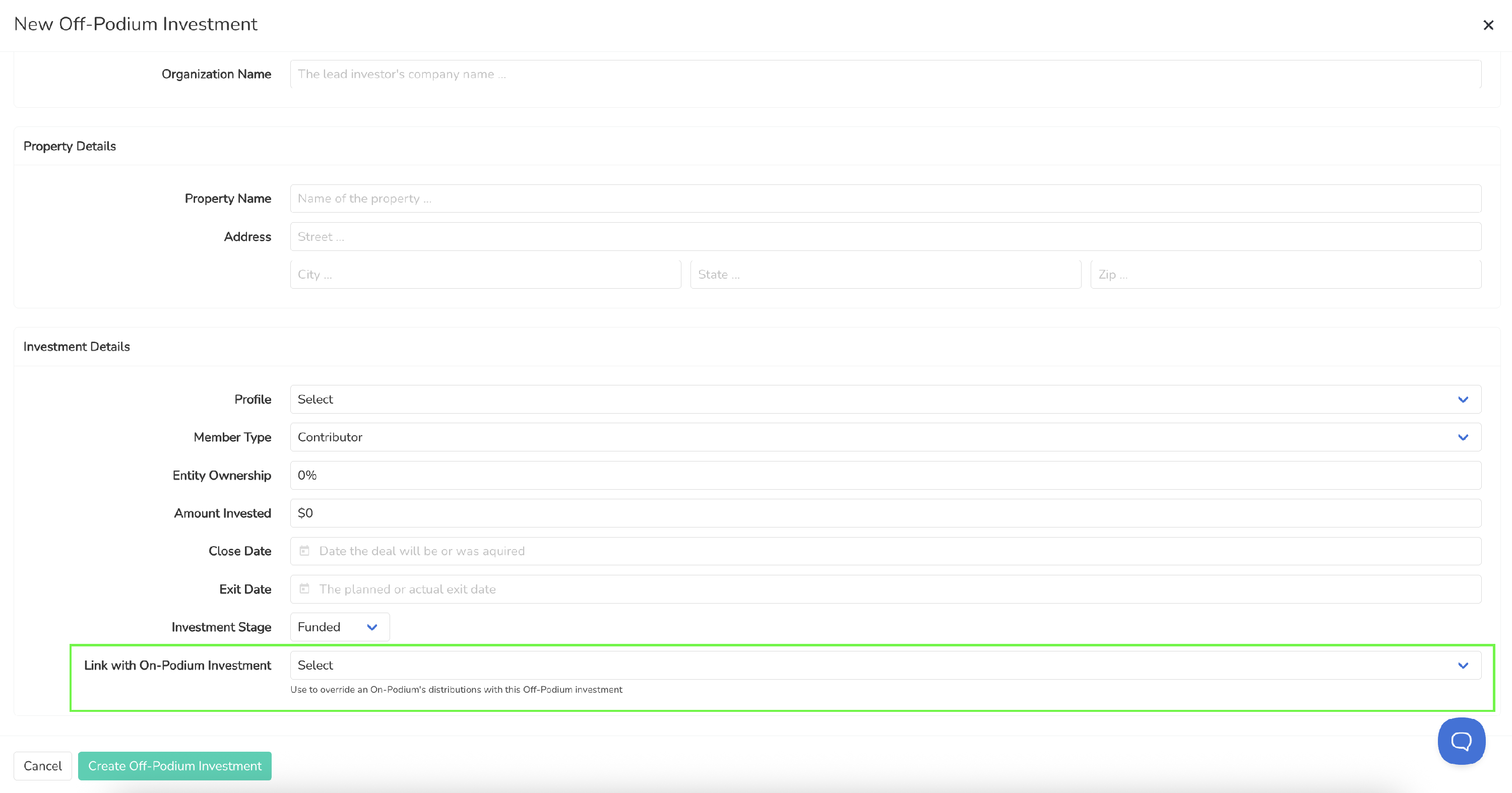Open the support chat bubble
Viewport: 1512px width, 793px height.
pos(1461,741)
